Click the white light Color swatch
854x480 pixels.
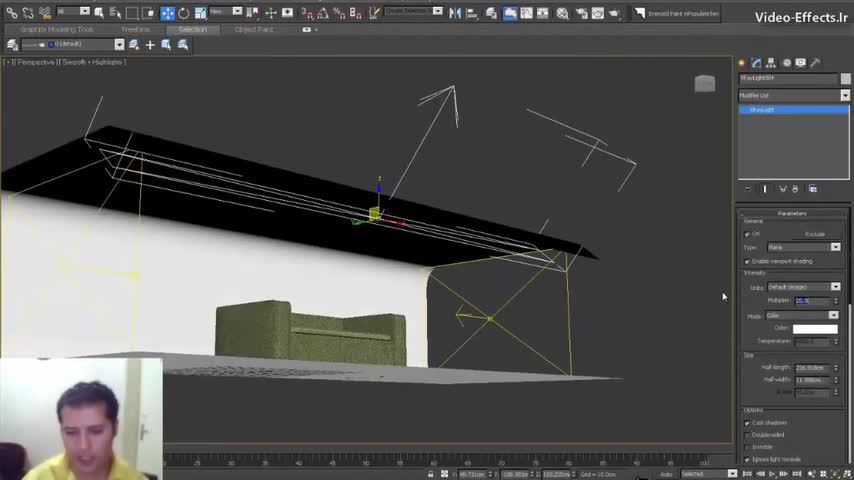pos(815,328)
